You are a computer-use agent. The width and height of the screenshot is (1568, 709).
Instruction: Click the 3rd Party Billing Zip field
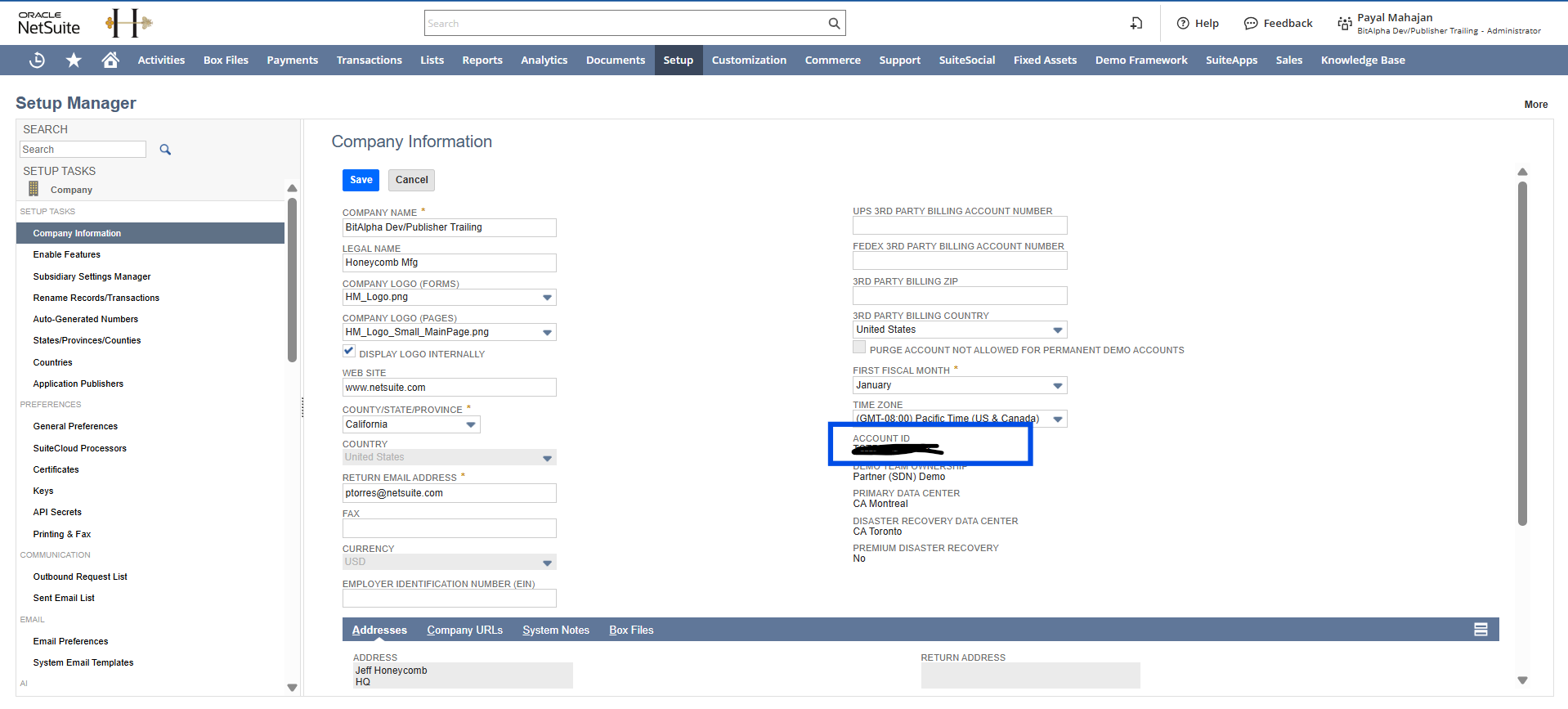(x=960, y=295)
